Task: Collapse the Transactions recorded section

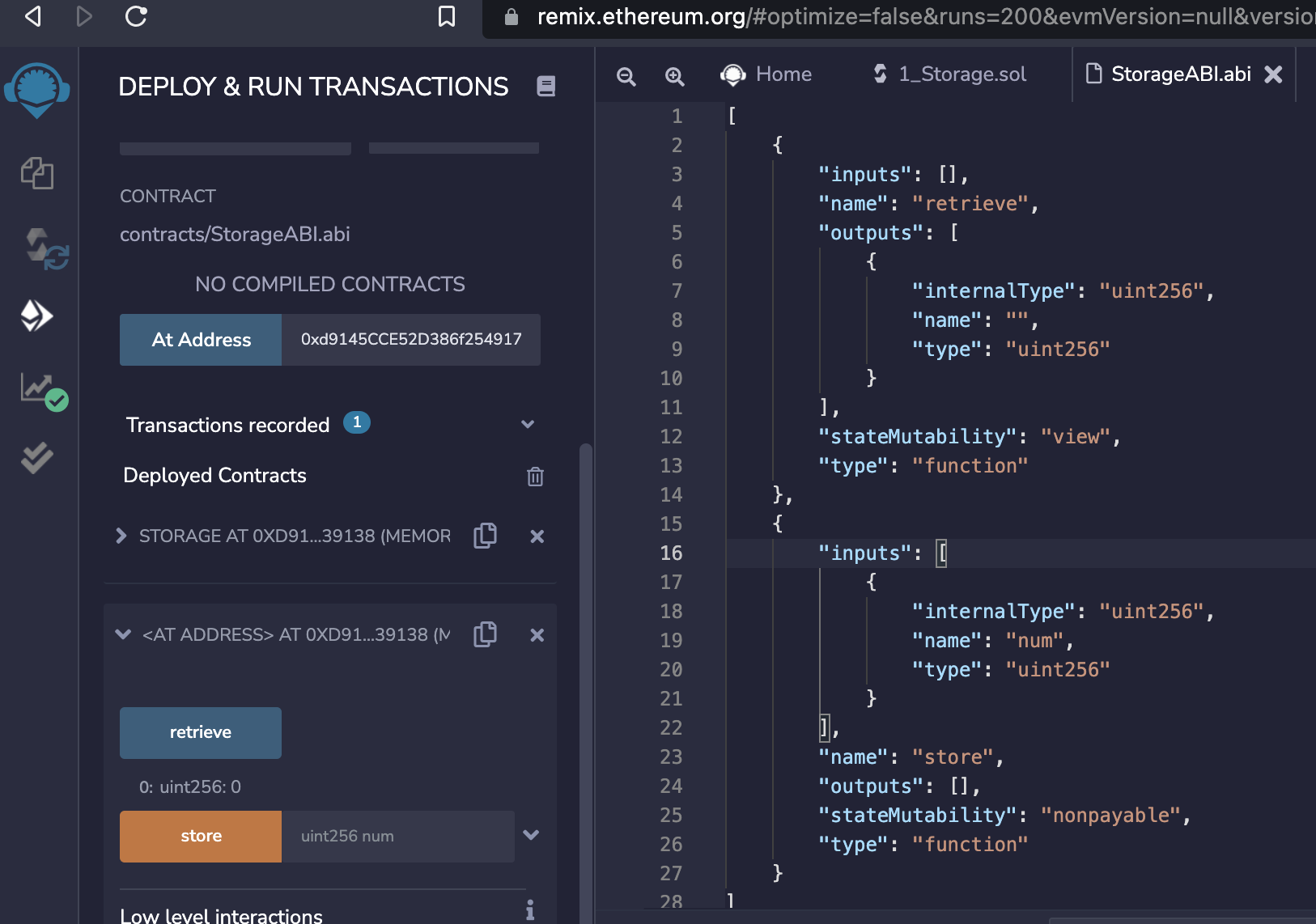Action: point(528,424)
